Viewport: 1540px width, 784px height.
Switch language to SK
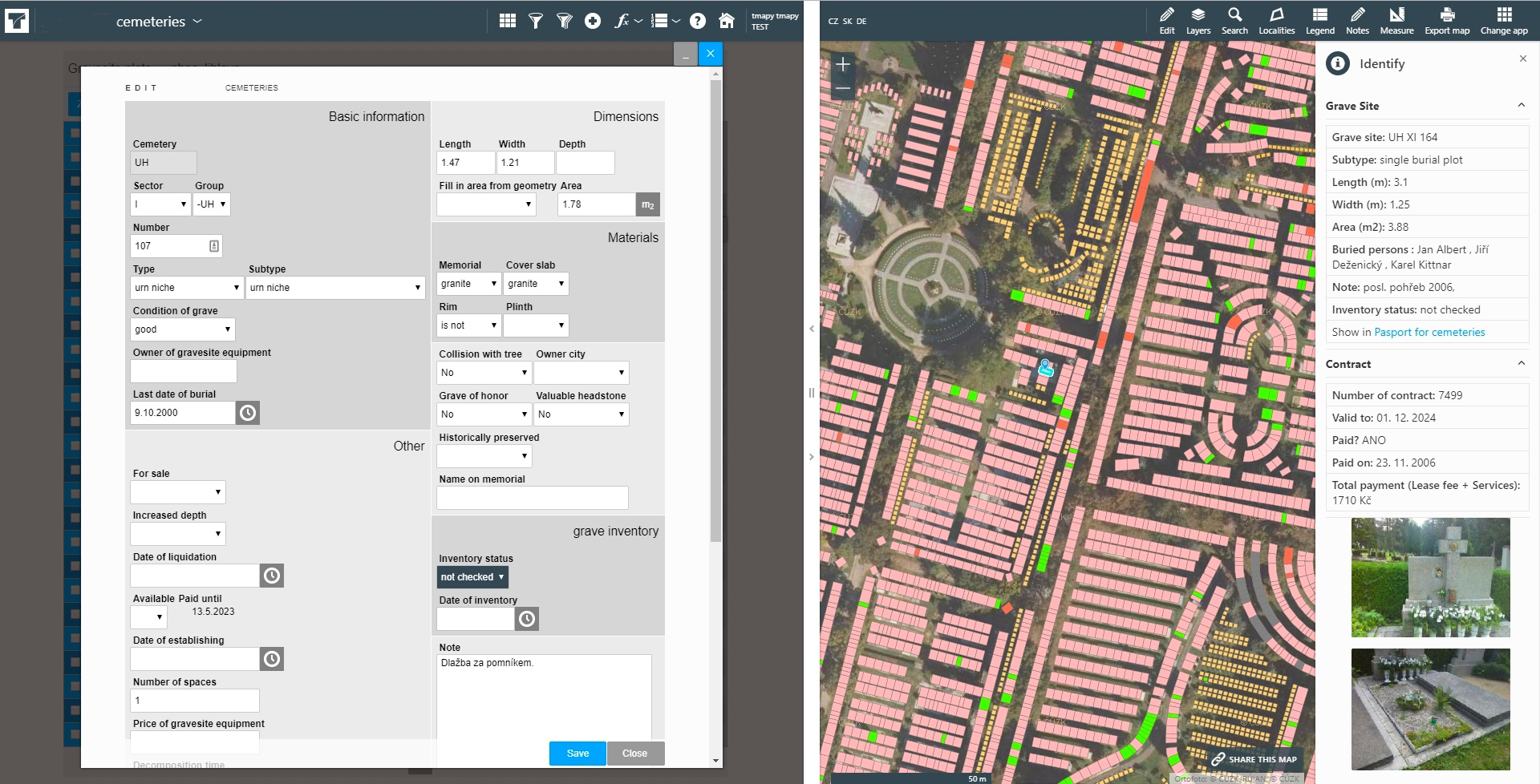[848, 22]
